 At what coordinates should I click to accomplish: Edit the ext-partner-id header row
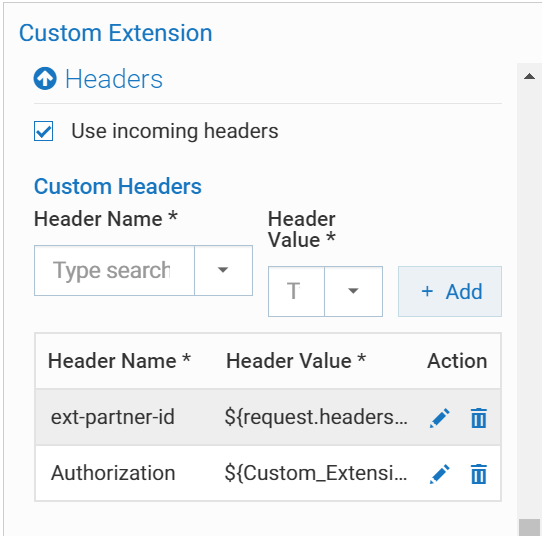coord(440,418)
